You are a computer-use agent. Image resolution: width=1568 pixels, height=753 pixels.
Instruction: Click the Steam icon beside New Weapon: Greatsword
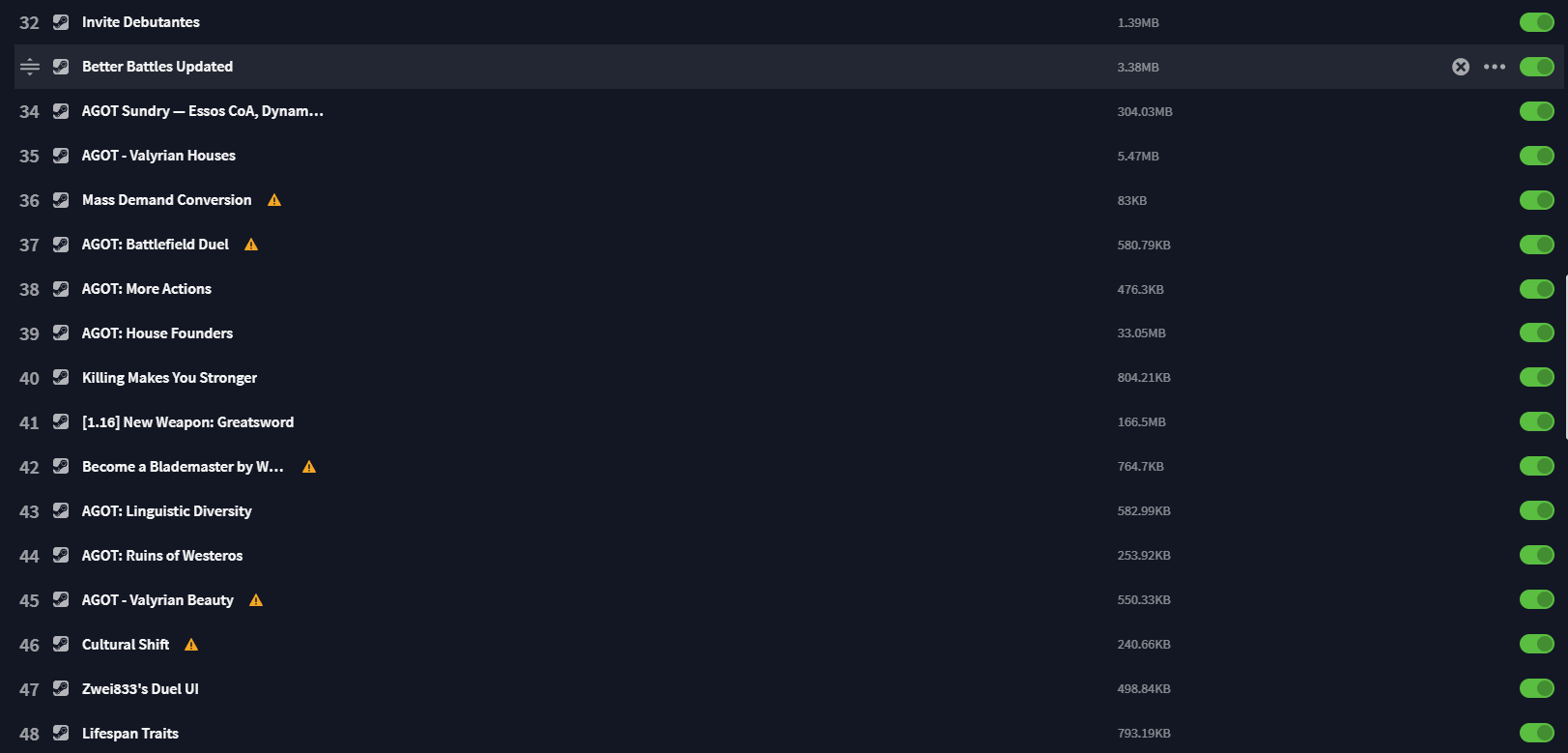point(61,422)
